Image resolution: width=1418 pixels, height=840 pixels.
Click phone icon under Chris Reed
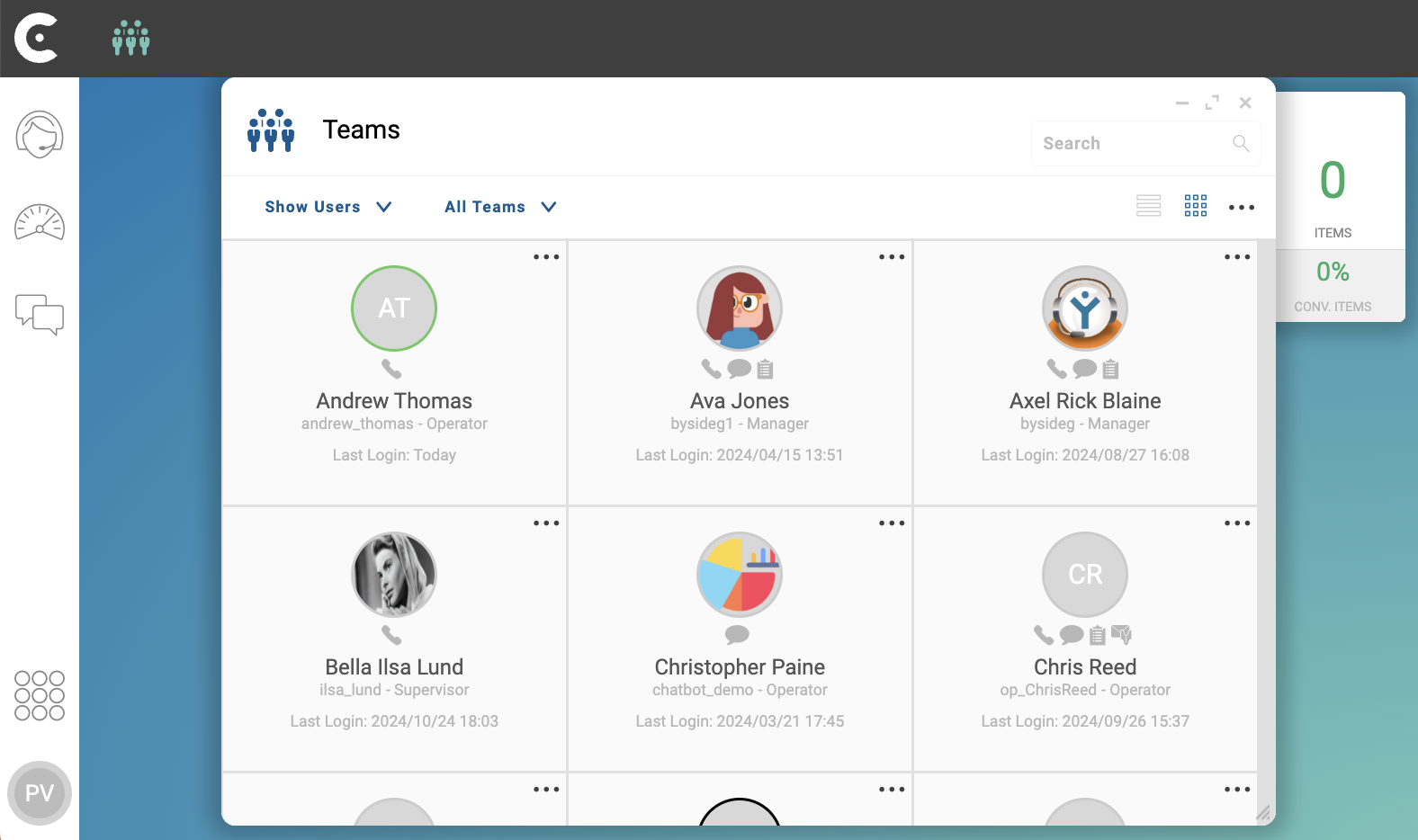[x=1044, y=635]
